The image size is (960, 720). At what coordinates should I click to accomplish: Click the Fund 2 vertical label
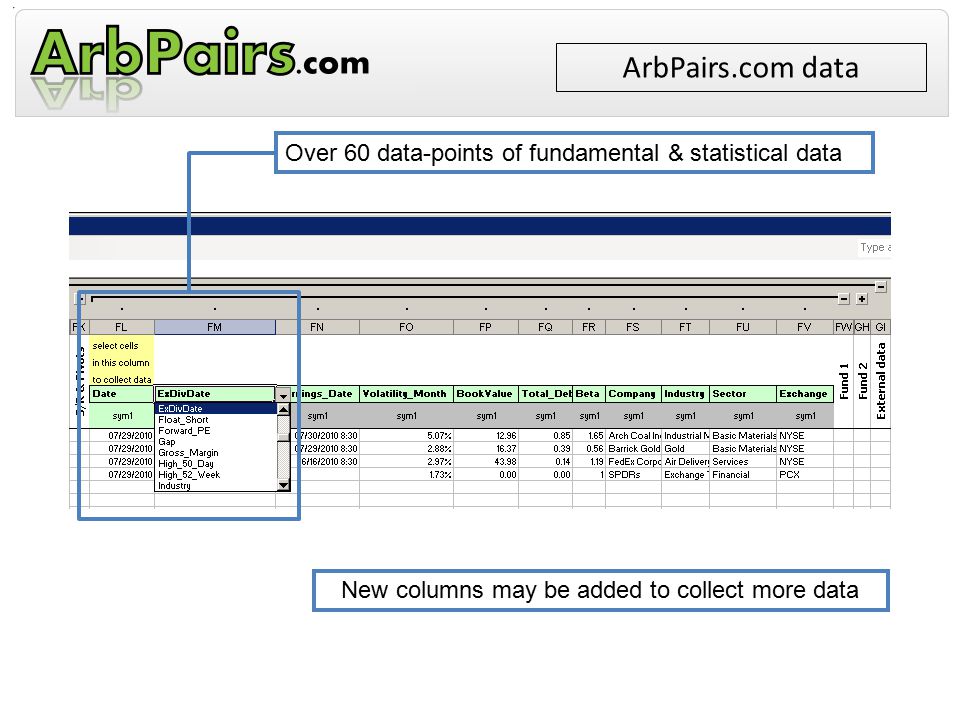(x=862, y=381)
